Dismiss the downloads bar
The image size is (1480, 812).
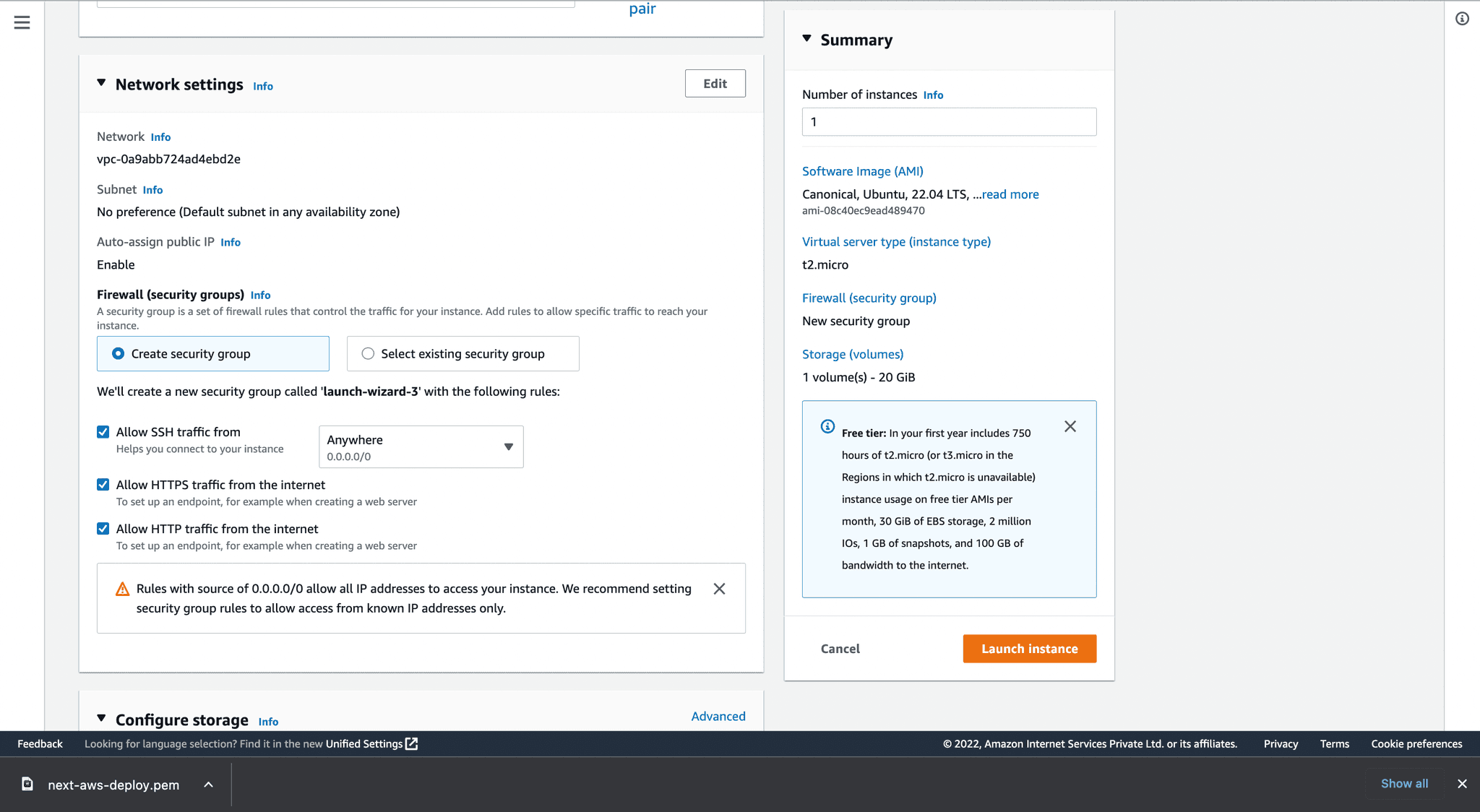pyautogui.click(x=1462, y=784)
